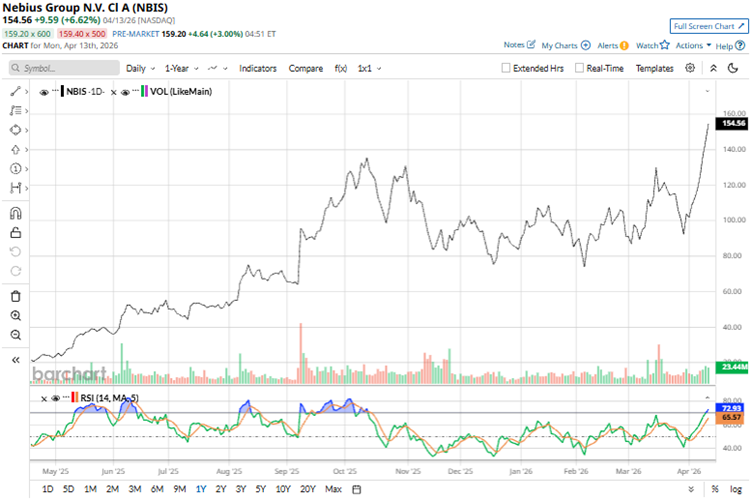Expand the shapes tool options chevron
The width and height of the screenshot is (752, 500).
(x=26, y=130)
